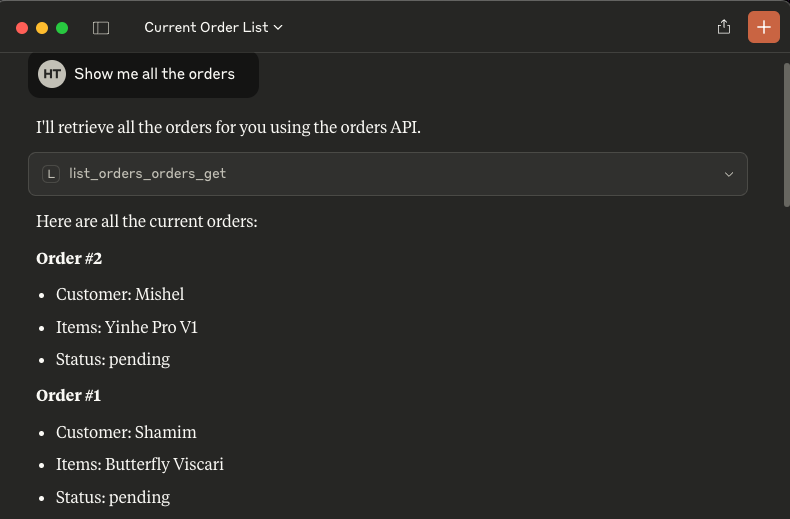790x519 pixels.
Task: Click the vertical scrollbar thumb
Action: (786, 135)
